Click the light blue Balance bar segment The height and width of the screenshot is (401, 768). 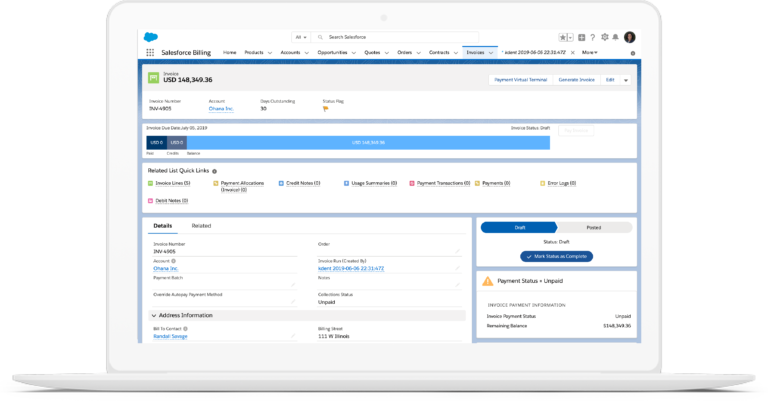[x=368, y=142]
